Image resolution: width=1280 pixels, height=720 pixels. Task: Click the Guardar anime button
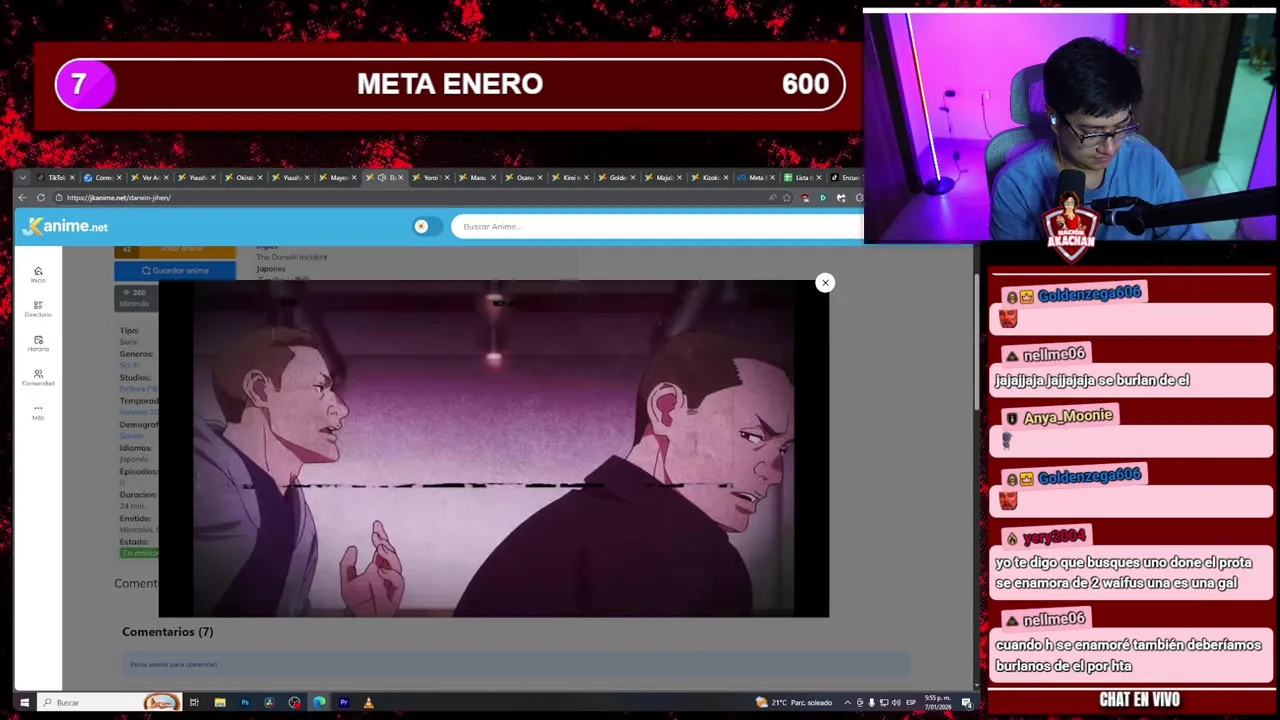tap(175, 270)
